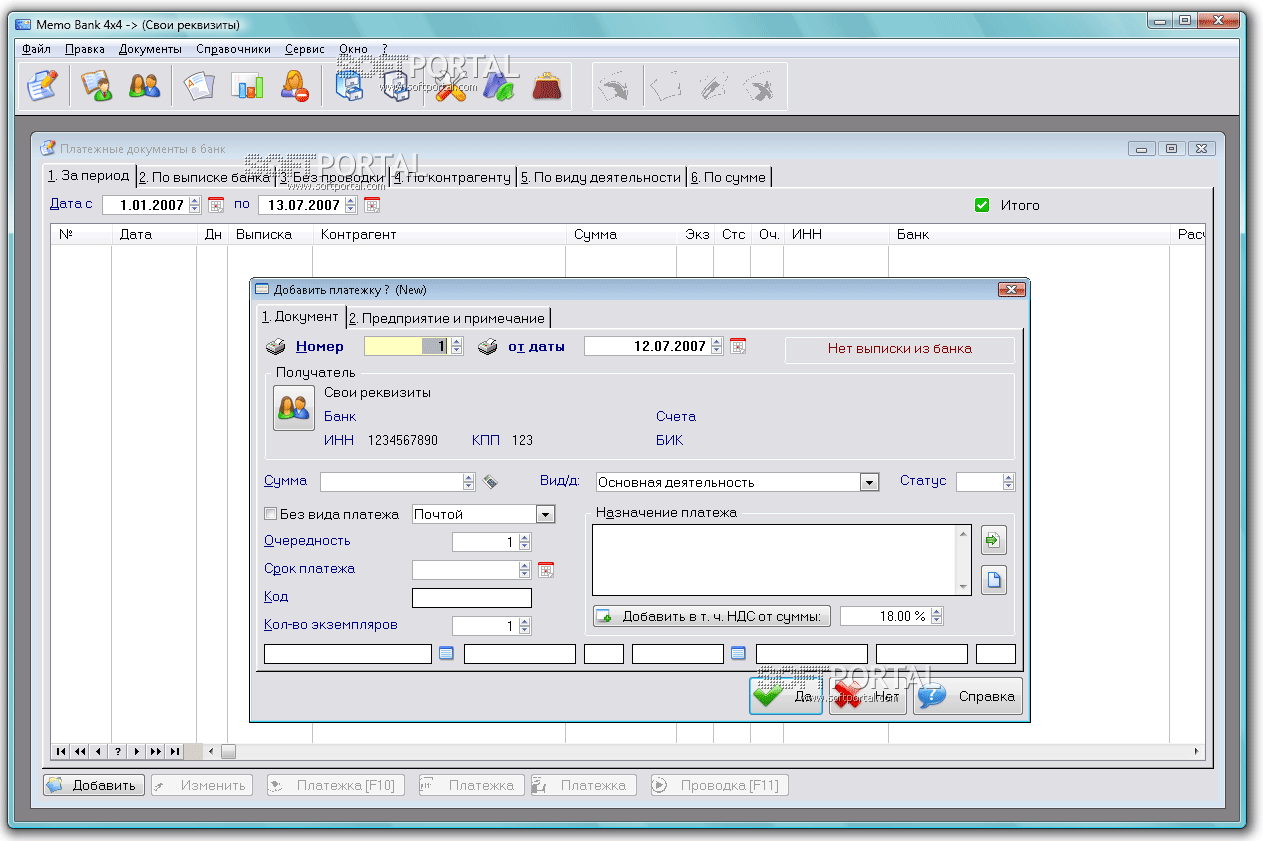Click the two-people recipient selection button
The height and width of the screenshot is (841, 1263).
(x=293, y=407)
